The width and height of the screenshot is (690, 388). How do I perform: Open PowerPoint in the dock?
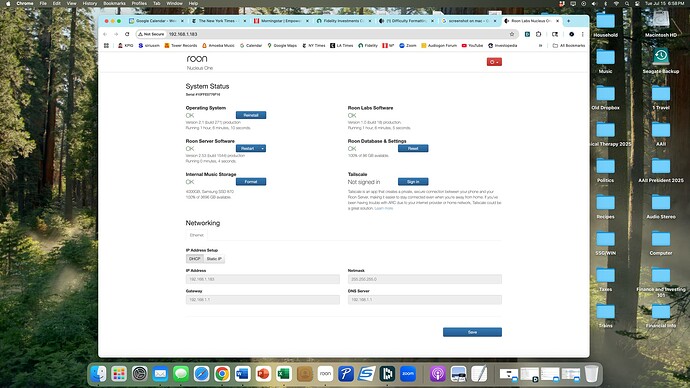(x=263, y=374)
